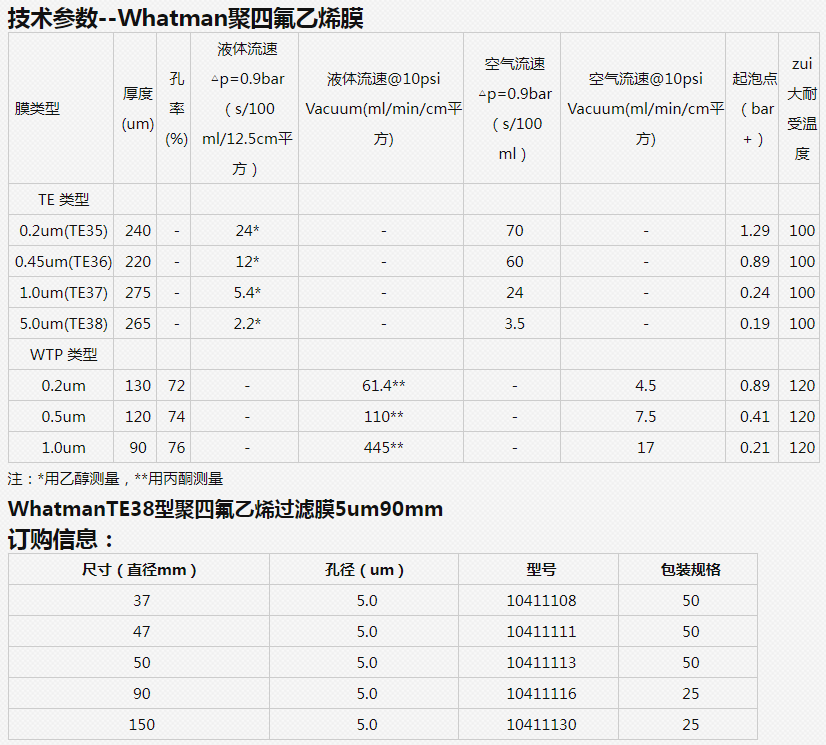The width and height of the screenshot is (826, 745).
Task: Select thickness value "265" in TE38 row
Action: tap(138, 324)
